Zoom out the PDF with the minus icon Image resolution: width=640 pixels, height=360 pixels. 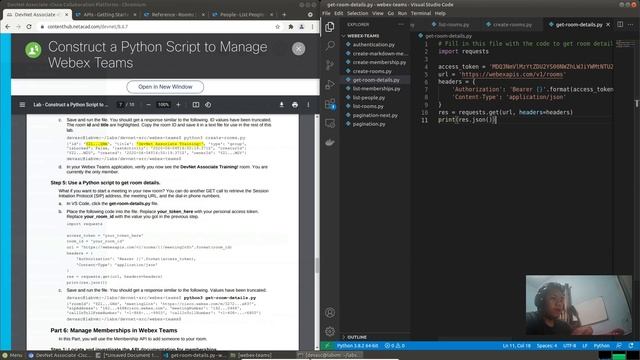(149, 105)
